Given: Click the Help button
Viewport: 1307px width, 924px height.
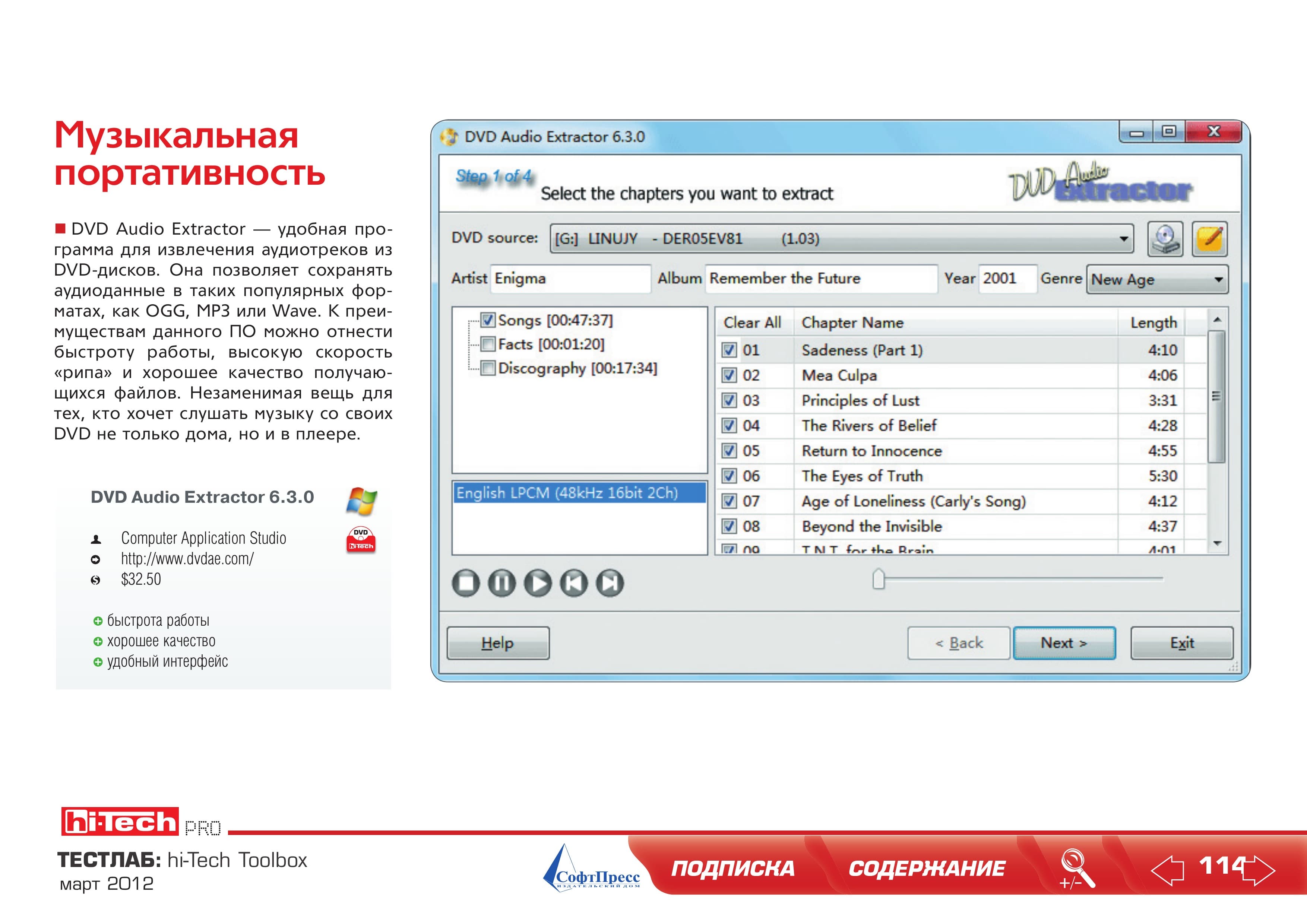Looking at the screenshot, I should click(x=498, y=644).
